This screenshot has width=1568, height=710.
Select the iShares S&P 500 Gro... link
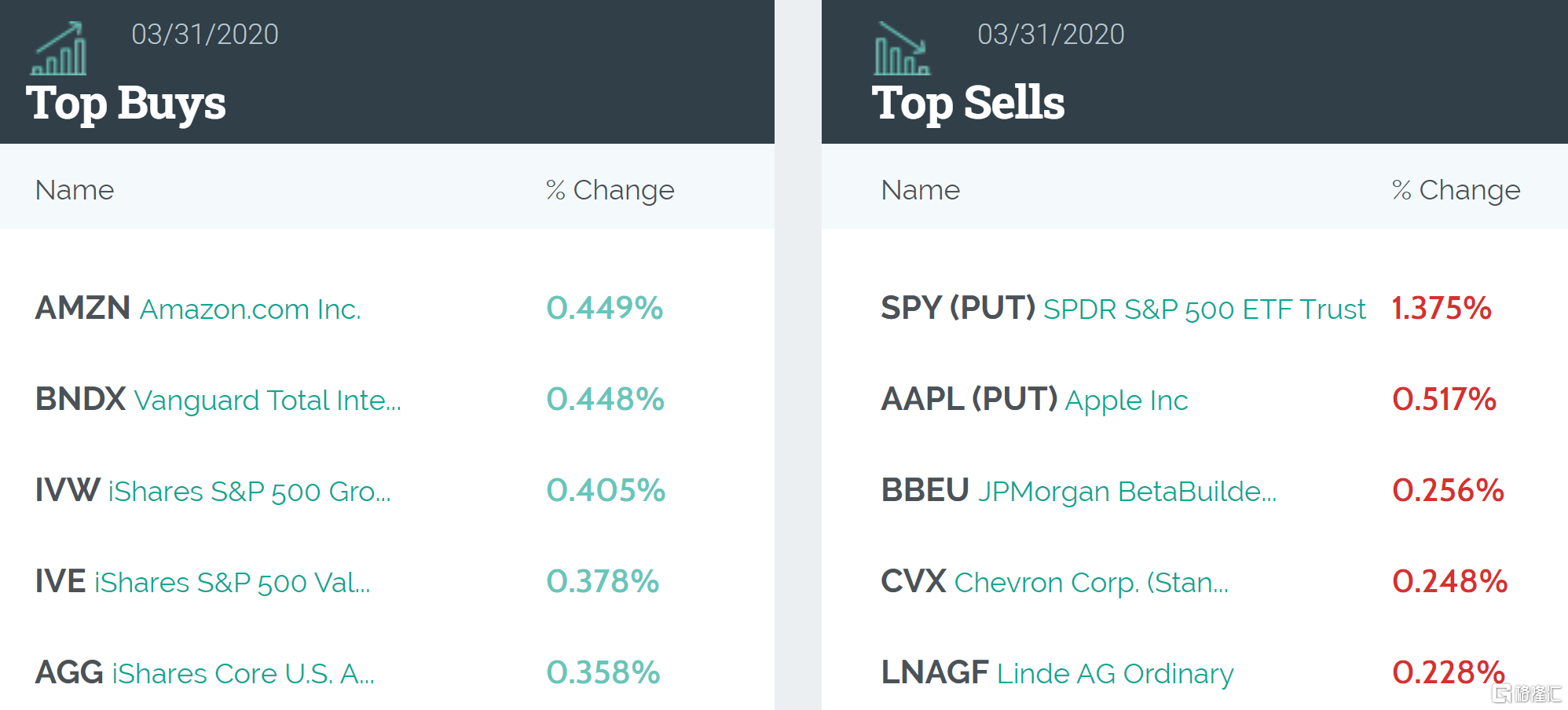pyautogui.click(x=249, y=492)
